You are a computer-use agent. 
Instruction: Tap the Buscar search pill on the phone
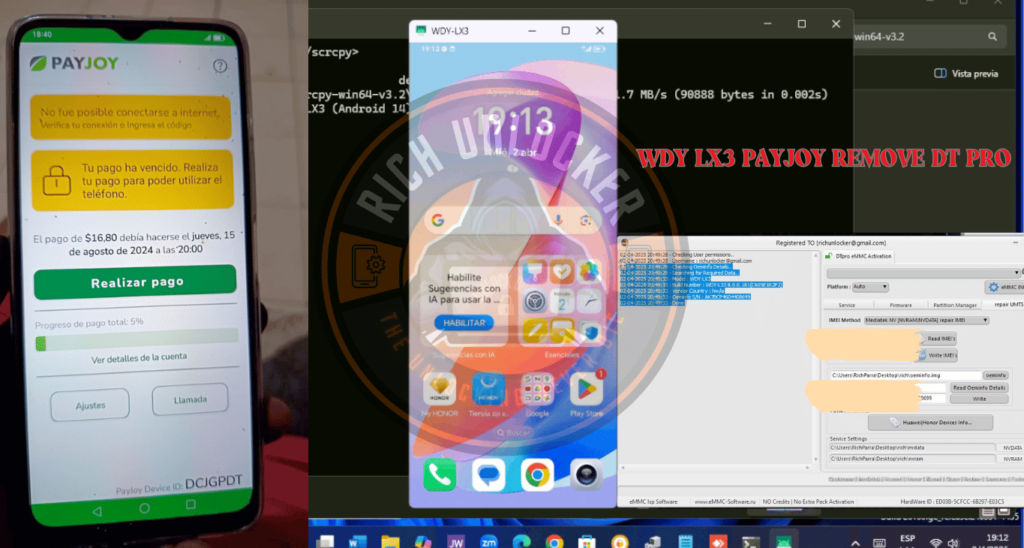[513, 432]
